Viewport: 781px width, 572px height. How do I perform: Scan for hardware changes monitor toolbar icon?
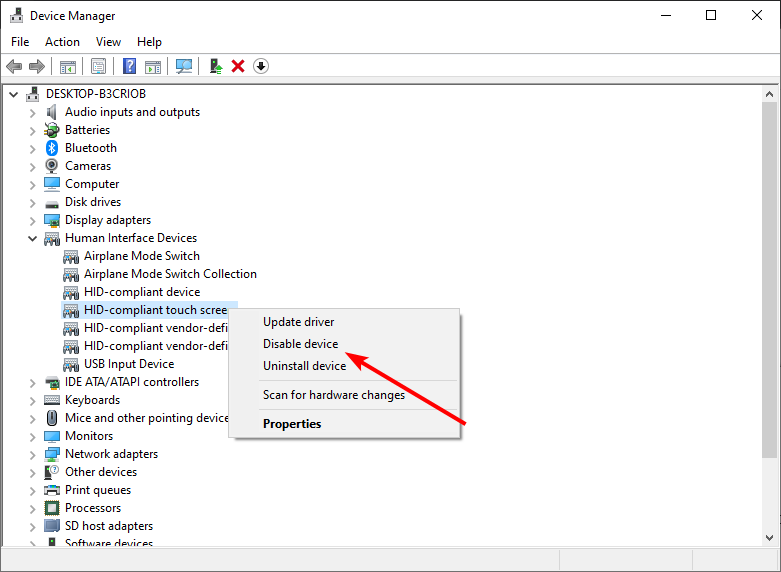tap(184, 66)
